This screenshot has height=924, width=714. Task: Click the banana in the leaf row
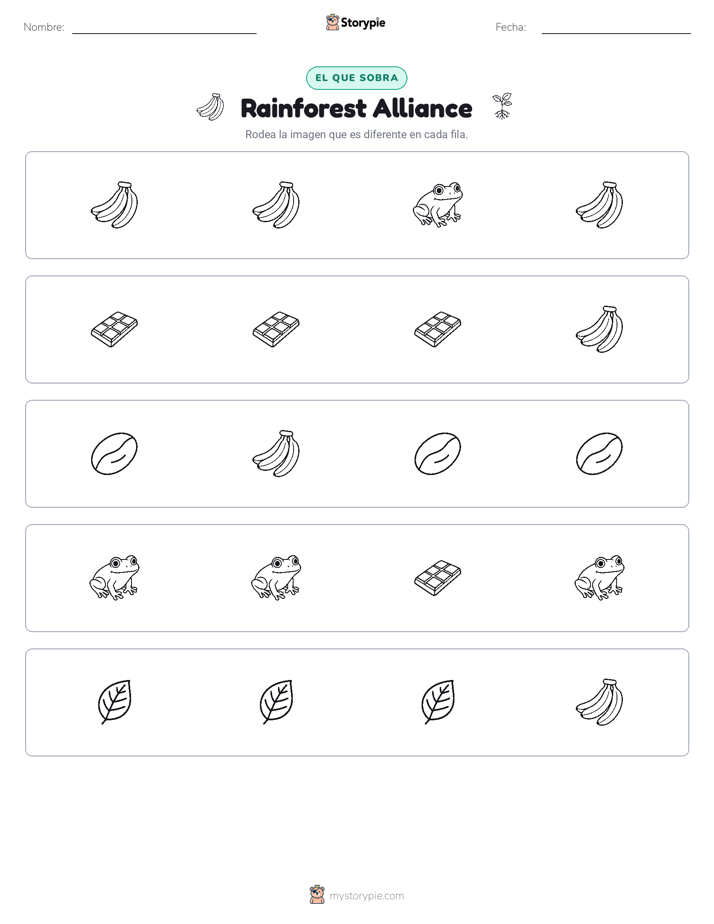(600, 702)
